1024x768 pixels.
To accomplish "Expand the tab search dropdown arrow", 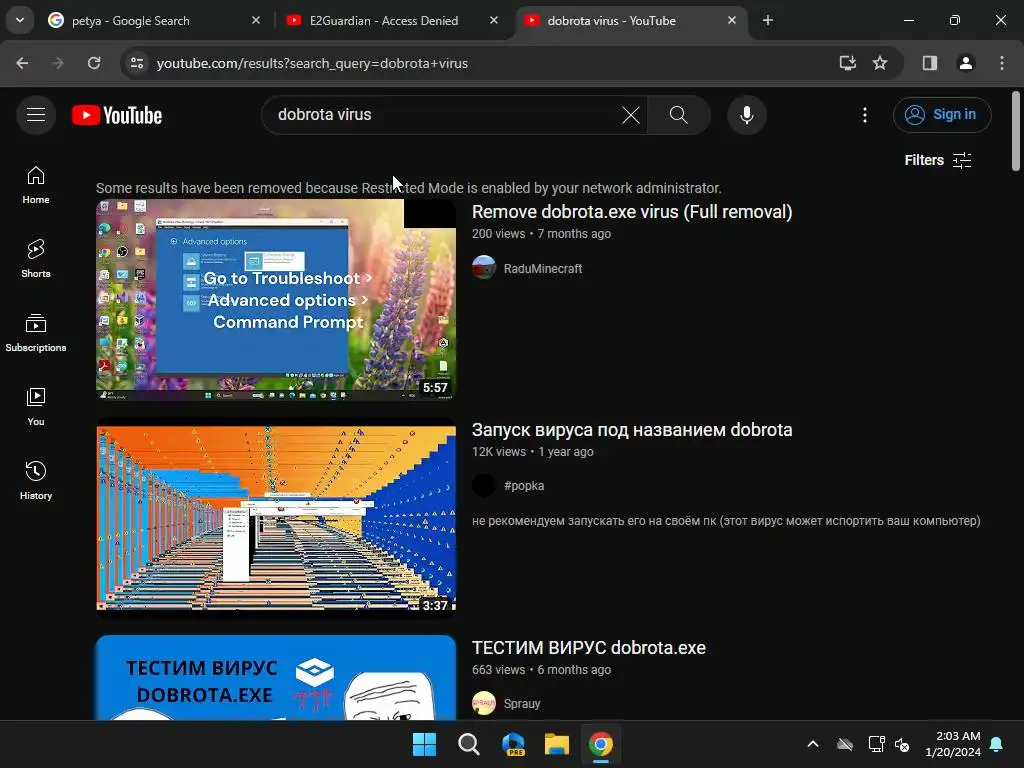I will [20, 20].
